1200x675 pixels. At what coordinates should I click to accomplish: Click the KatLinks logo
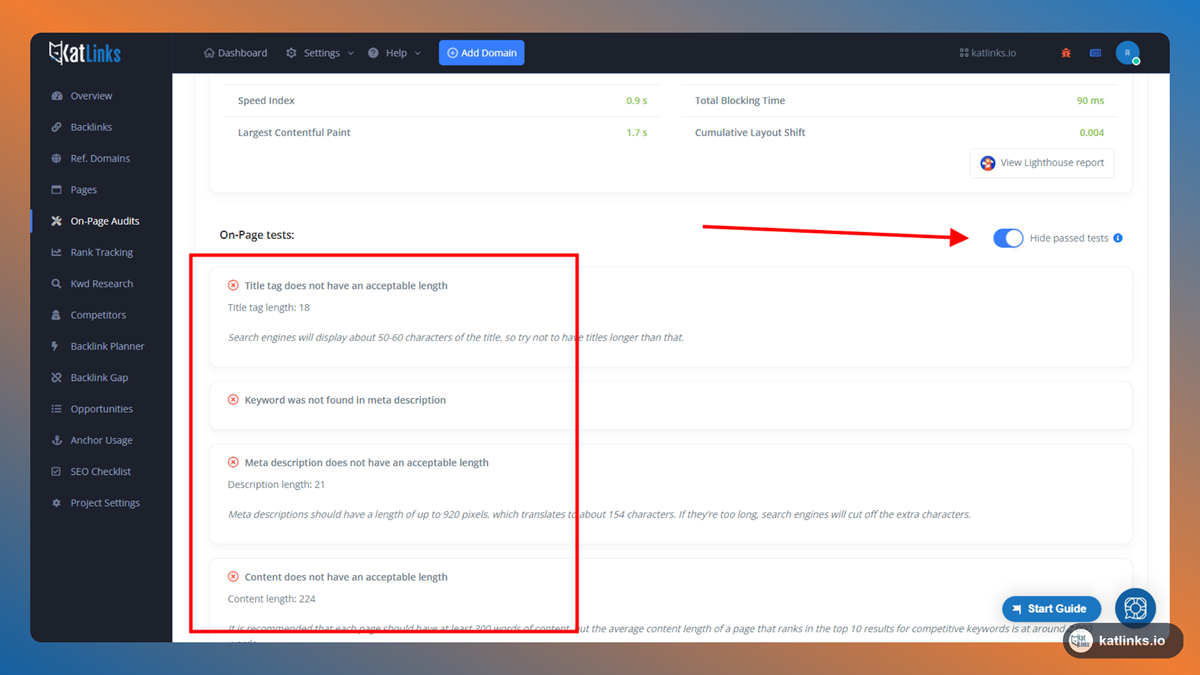click(x=85, y=53)
